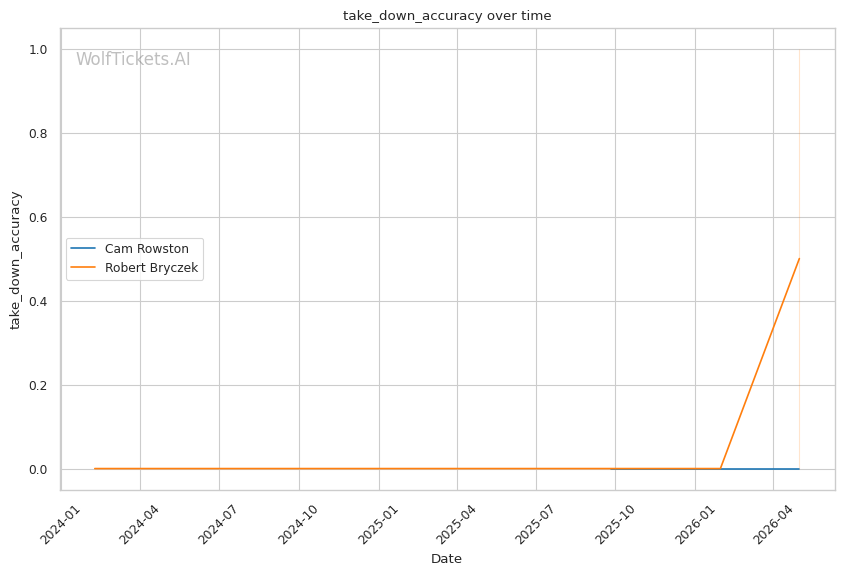Click the orange Robert Bryczek legend line
The width and height of the screenshot is (844, 575).
coord(83,267)
